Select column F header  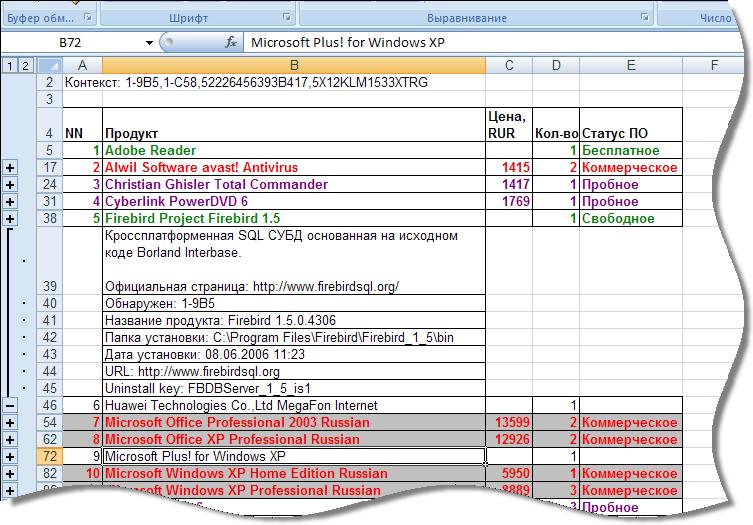click(714, 65)
